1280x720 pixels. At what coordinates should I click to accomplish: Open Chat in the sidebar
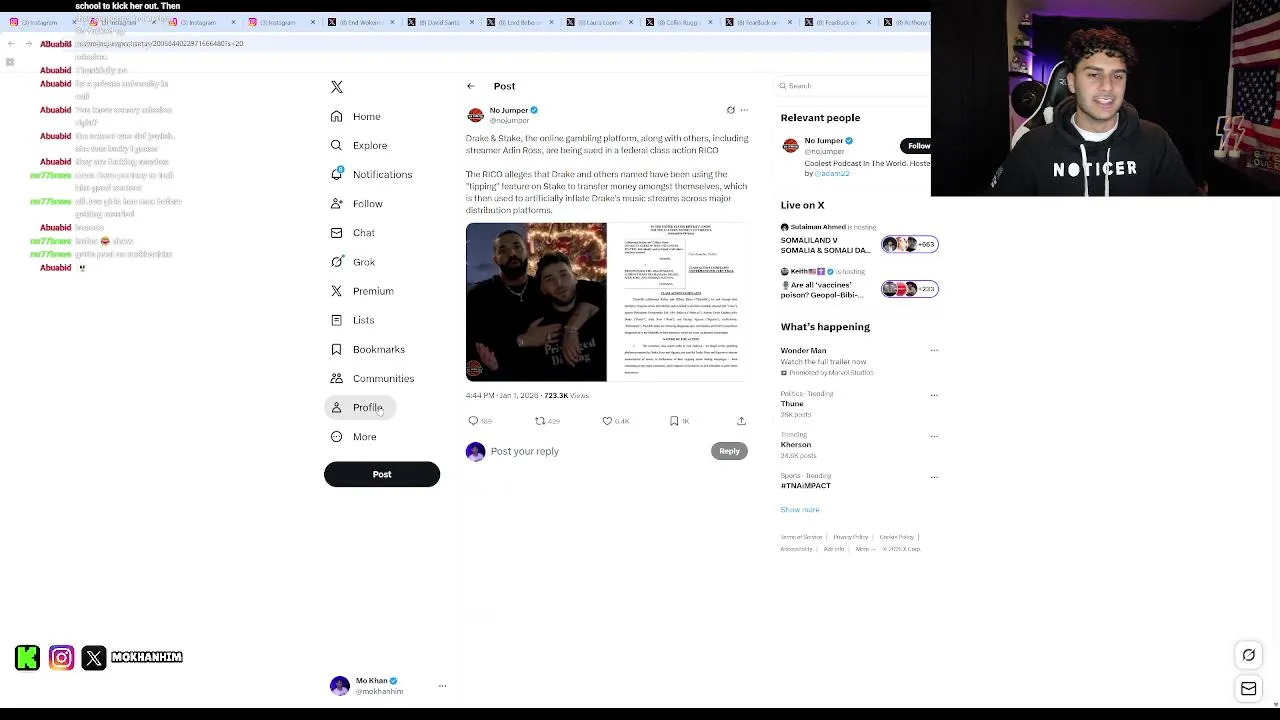(x=353, y=232)
